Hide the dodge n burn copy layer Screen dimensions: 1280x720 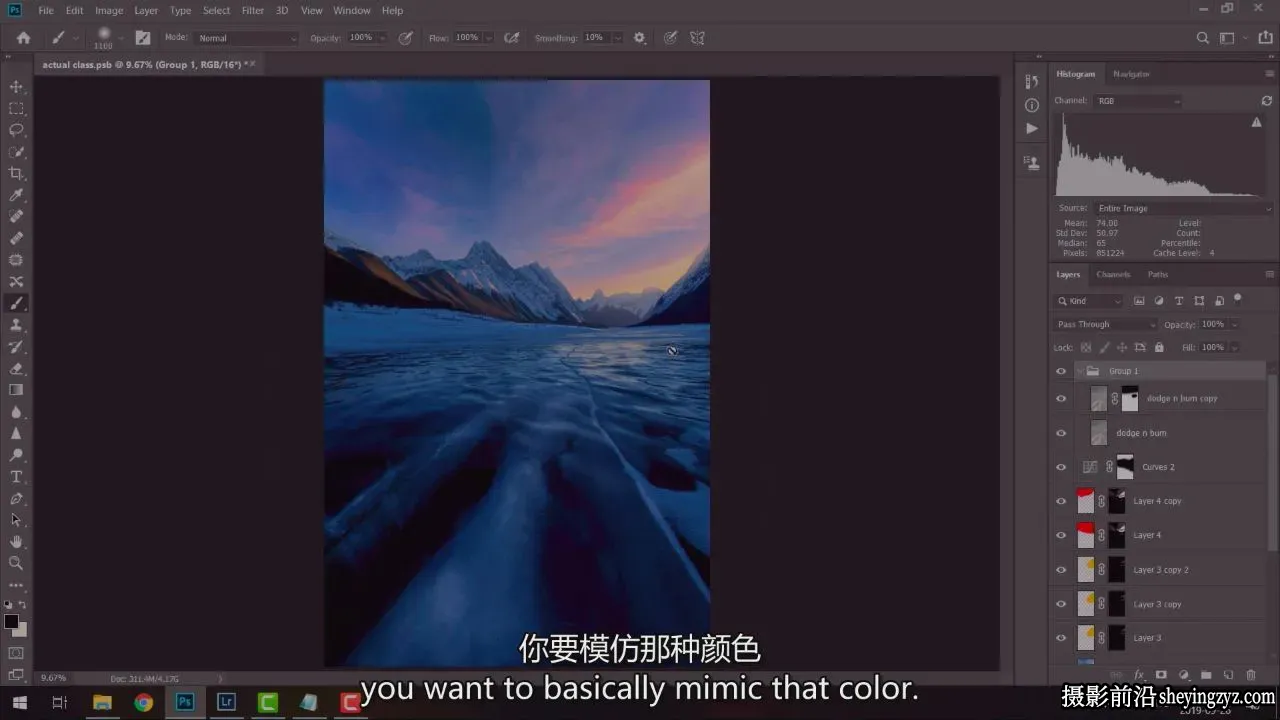pos(1061,399)
